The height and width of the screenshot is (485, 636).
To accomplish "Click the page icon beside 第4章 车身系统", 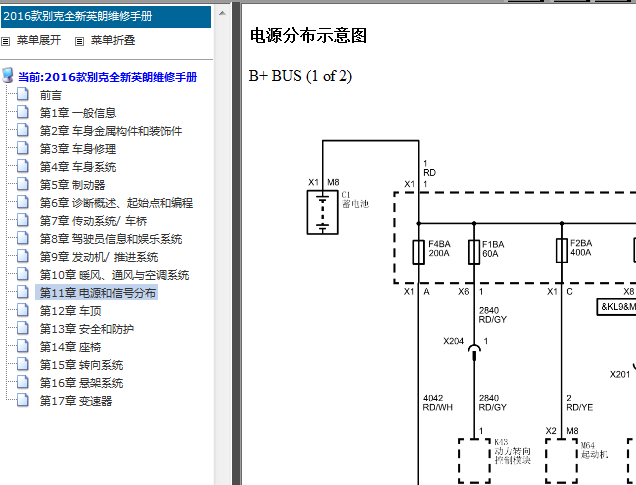I will [x=23, y=166].
